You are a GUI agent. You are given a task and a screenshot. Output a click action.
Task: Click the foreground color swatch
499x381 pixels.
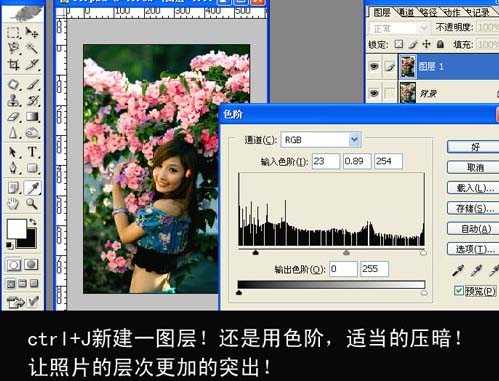coord(17,229)
